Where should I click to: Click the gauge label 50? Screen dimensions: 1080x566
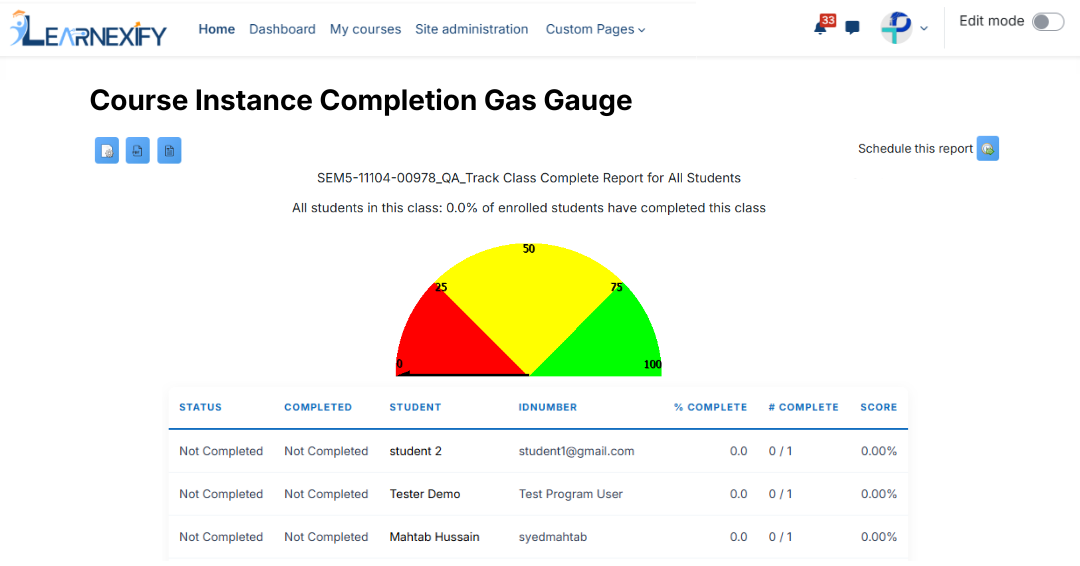point(529,249)
